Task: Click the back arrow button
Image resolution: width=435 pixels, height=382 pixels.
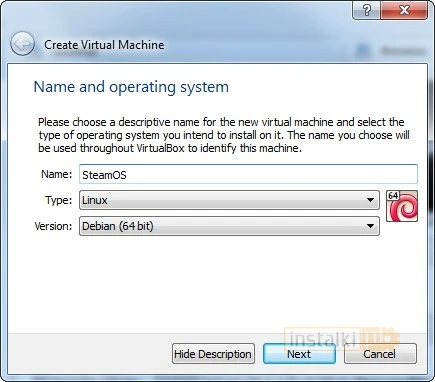Action: coord(22,44)
